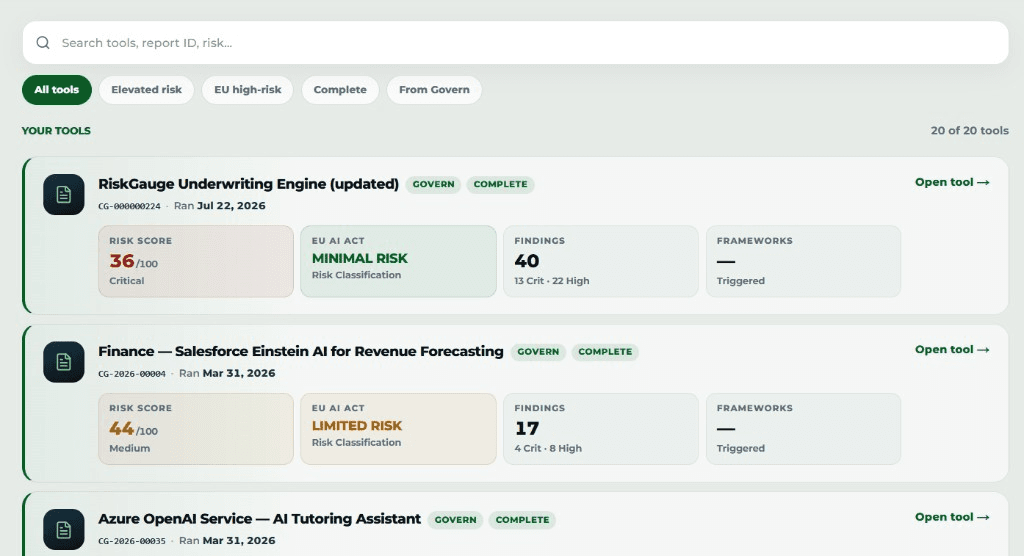The image size is (1024, 556).
Task: Click the RiskGauge Underwriting Engine document icon
Action: coord(64,195)
